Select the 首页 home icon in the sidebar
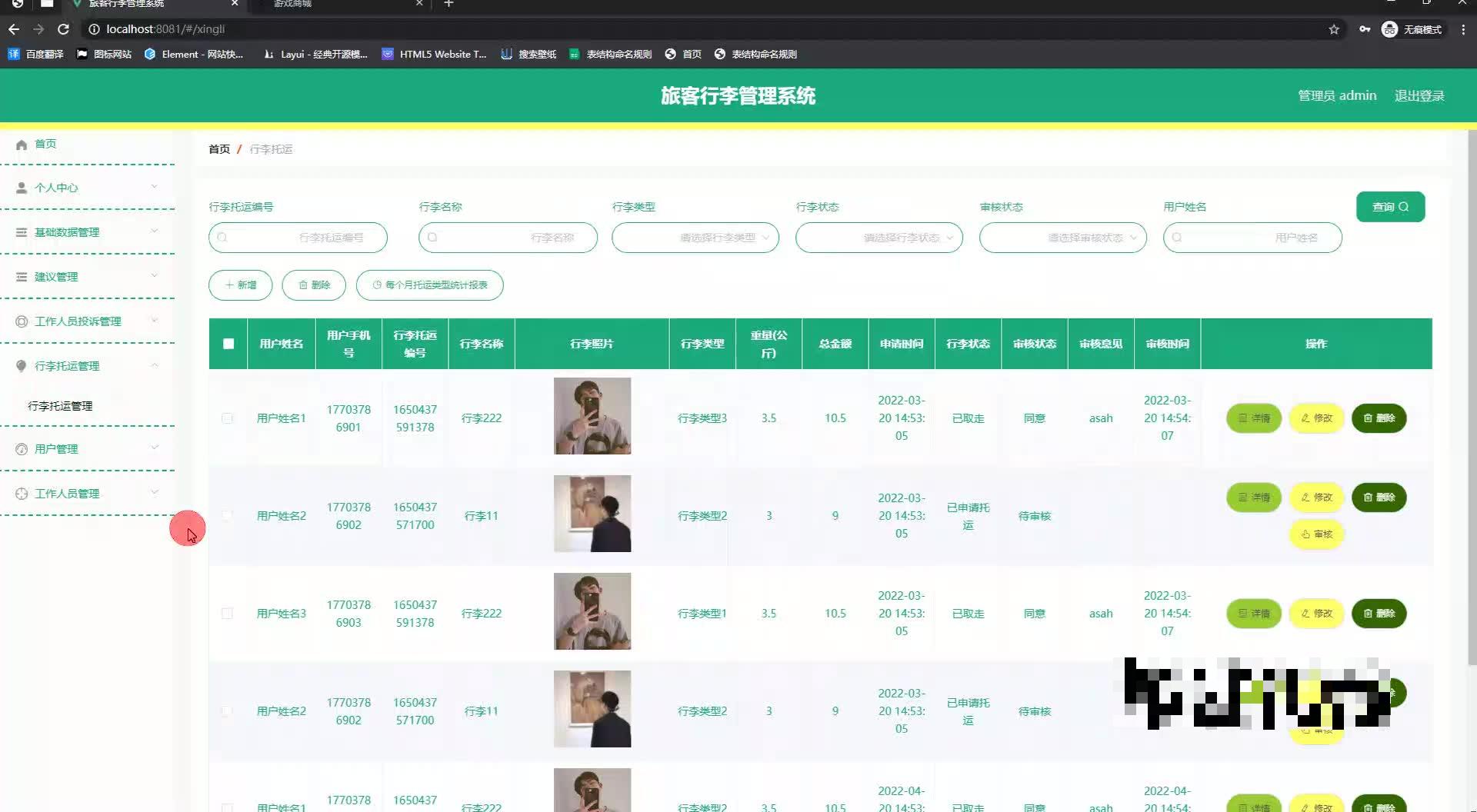The image size is (1477, 812). [22, 144]
